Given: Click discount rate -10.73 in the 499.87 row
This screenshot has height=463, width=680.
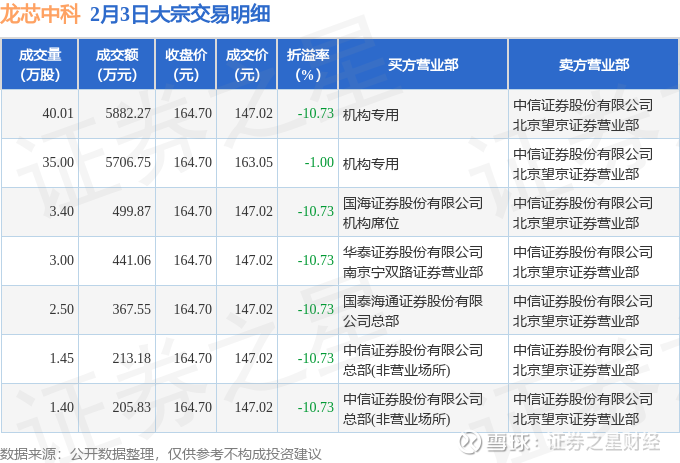Looking at the screenshot, I should pyautogui.click(x=316, y=212).
